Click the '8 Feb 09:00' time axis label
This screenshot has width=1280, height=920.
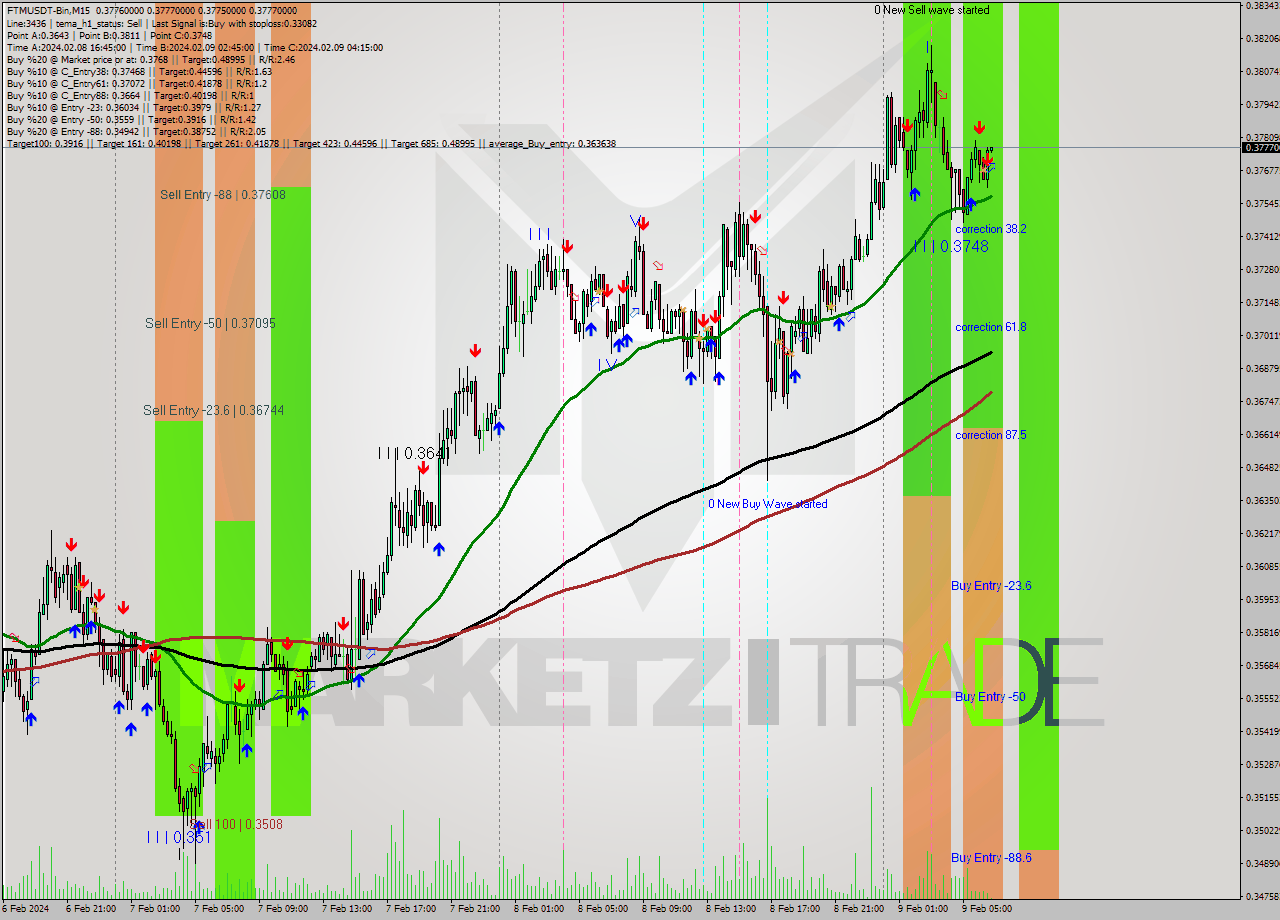tap(666, 909)
